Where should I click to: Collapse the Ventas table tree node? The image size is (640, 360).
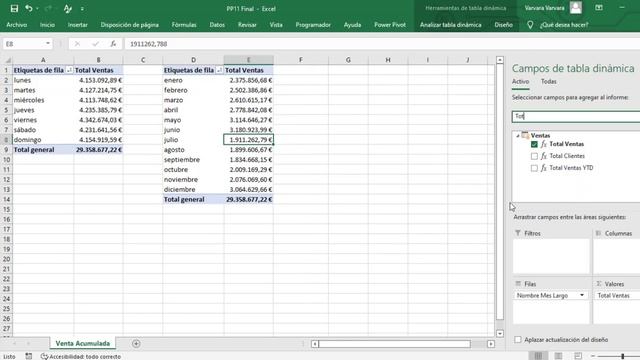518,136
